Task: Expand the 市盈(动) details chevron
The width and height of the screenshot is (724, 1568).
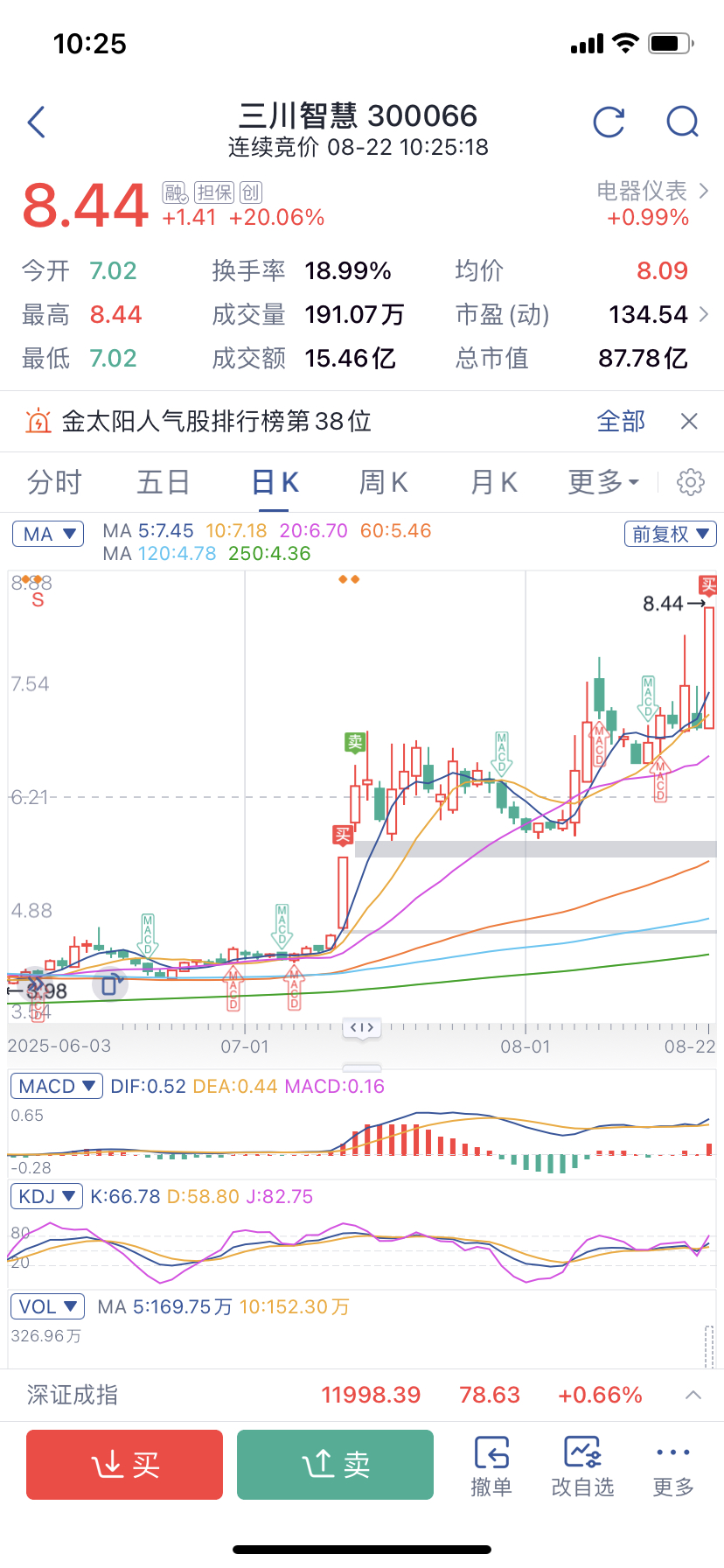Action: click(x=704, y=314)
